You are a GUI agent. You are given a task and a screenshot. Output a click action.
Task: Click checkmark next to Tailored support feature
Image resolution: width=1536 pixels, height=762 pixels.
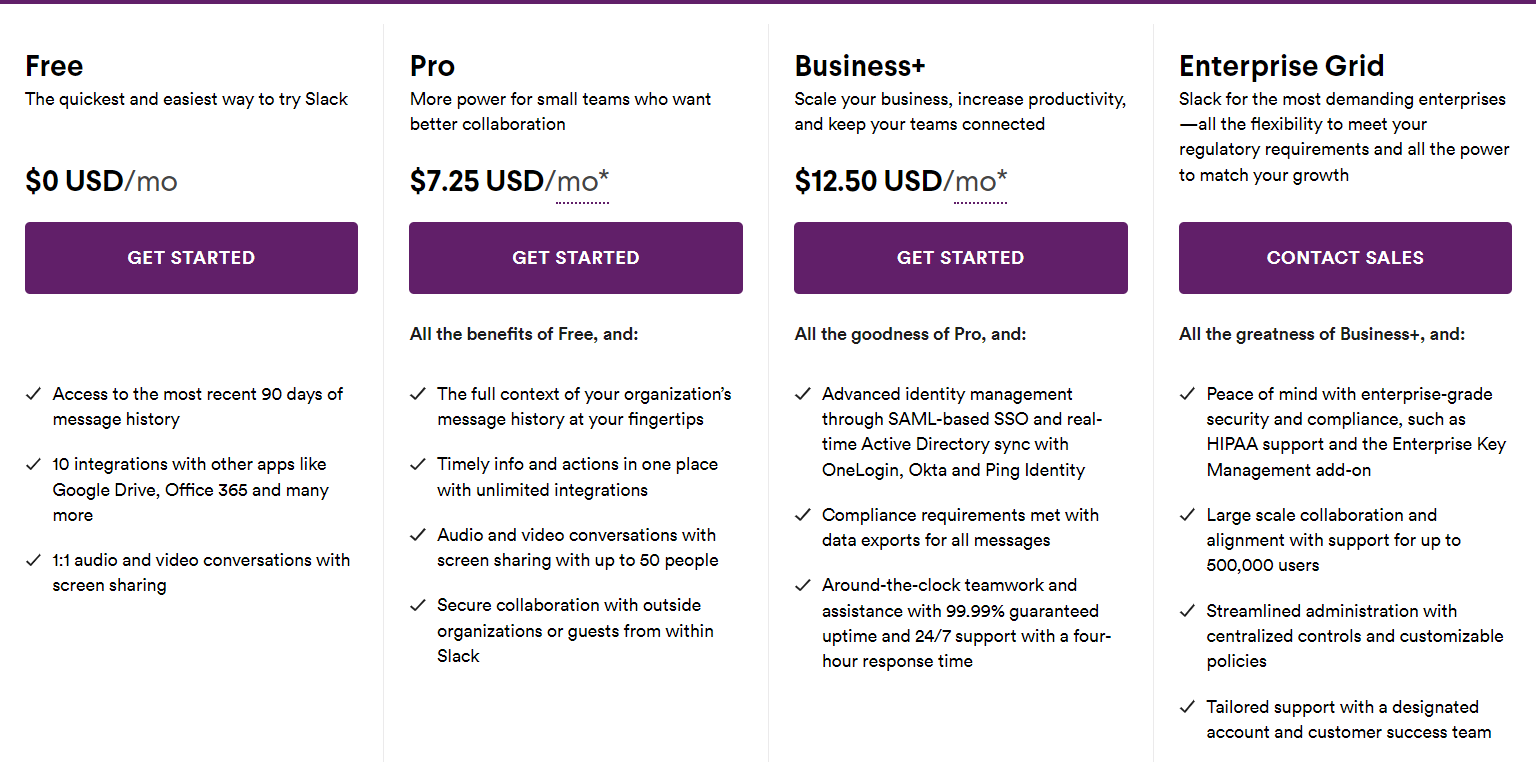pyautogui.click(x=1187, y=707)
